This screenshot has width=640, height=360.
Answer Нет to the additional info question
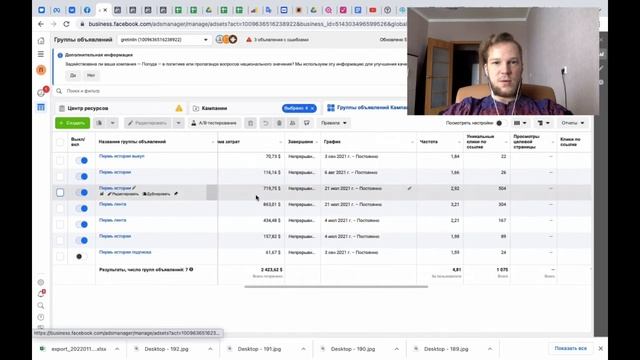click(x=91, y=75)
